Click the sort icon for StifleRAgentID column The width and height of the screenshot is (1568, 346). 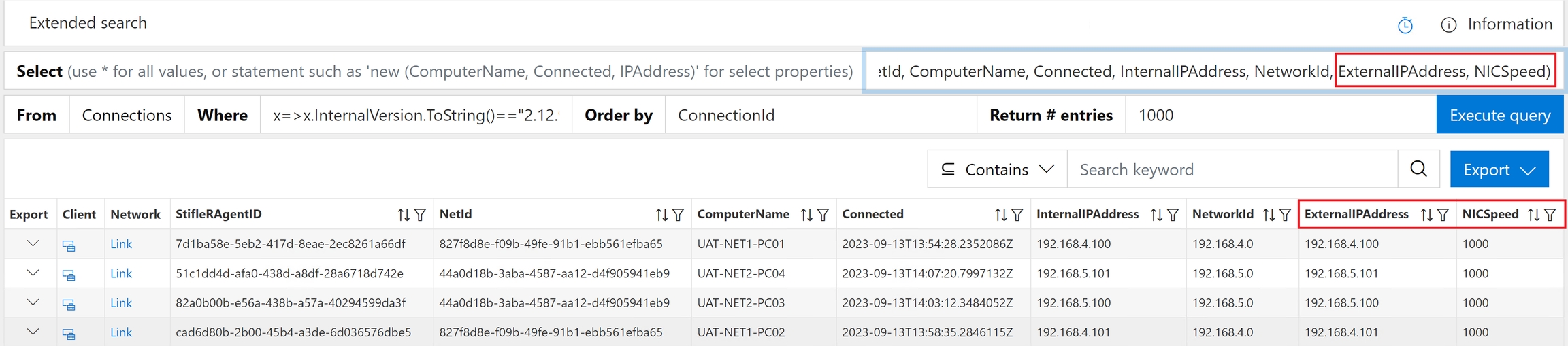point(404,215)
